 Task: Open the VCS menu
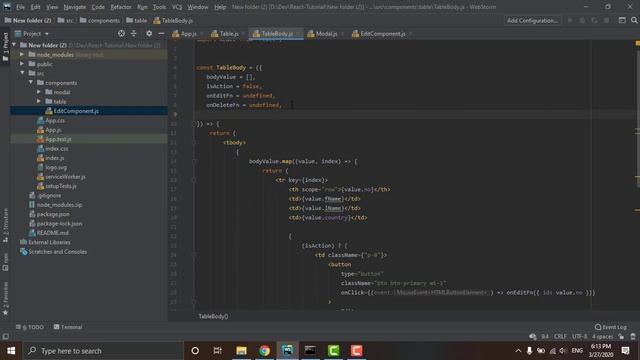pyautogui.click(x=177, y=7)
